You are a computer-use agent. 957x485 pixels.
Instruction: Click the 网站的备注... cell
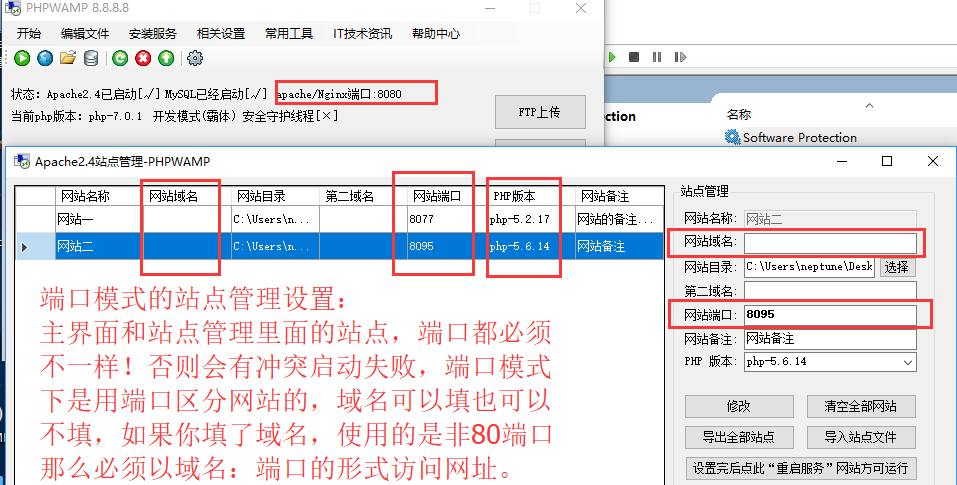[619, 219]
